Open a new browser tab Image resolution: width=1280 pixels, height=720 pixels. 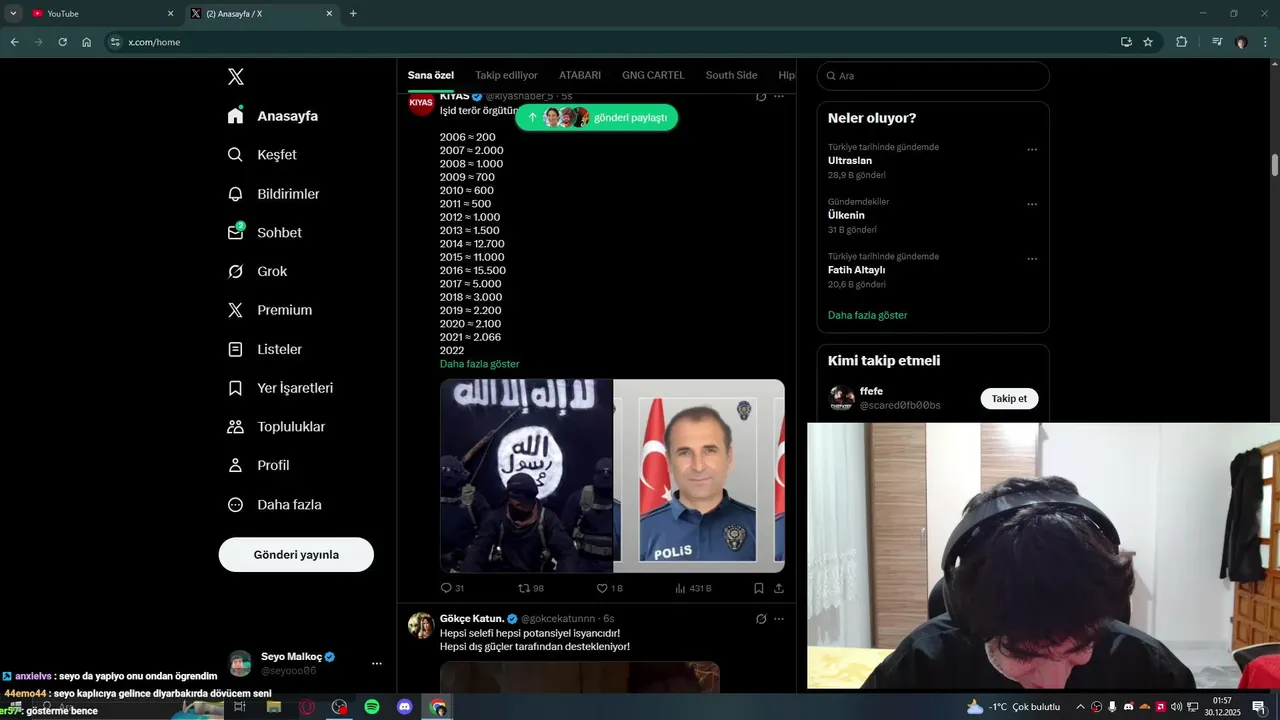click(x=353, y=14)
